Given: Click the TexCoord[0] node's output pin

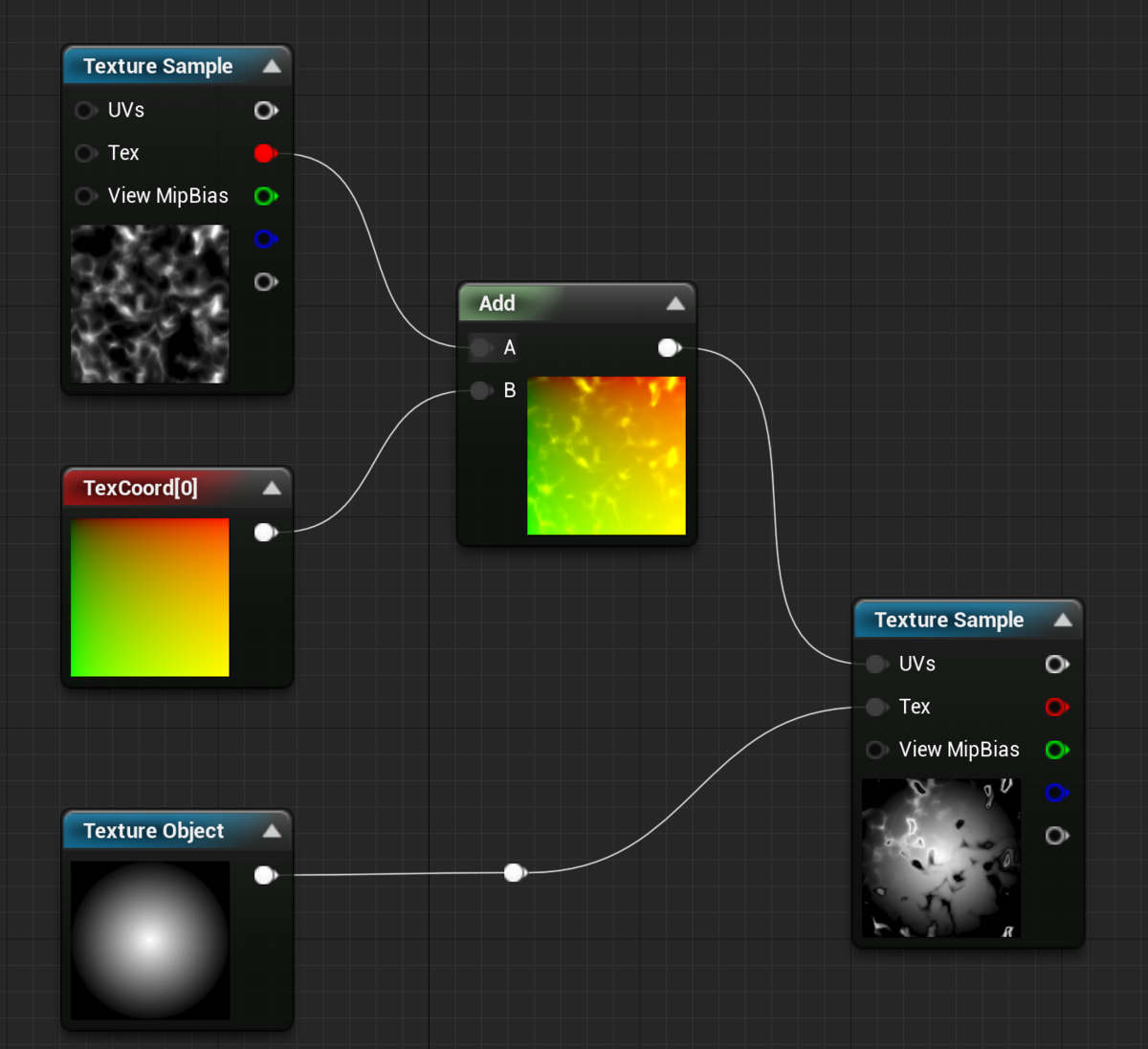Looking at the screenshot, I should pos(266,532).
